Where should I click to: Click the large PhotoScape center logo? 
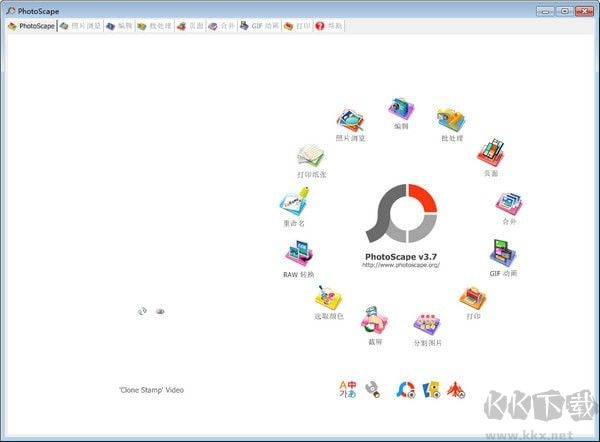click(401, 213)
